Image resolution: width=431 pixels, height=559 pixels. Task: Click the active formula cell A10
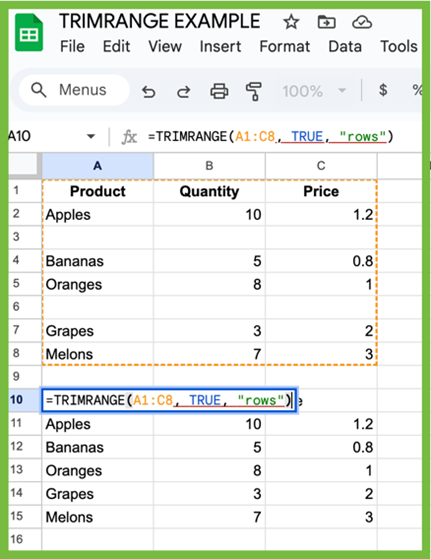[169, 400]
